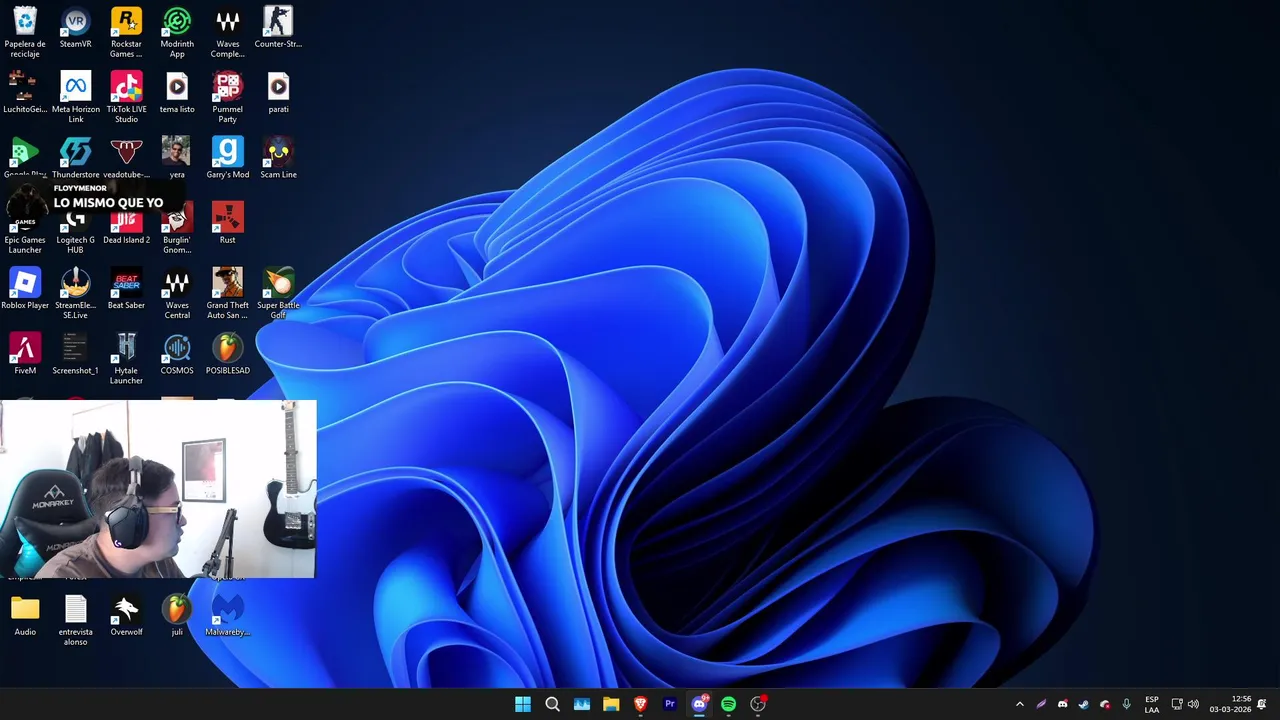This screenshot has width=1280, height=720.
Task: Open Thunderstore desktop shortcut
Action: [76, 158]
